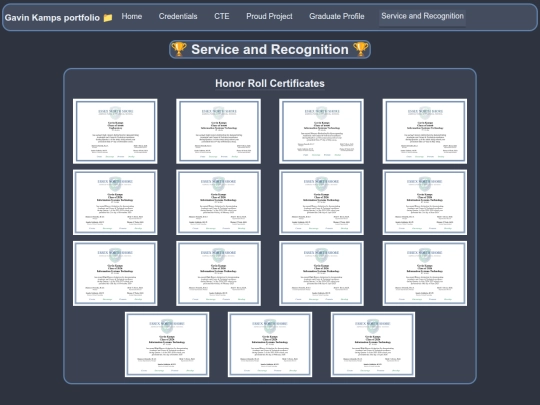Open second certificate in the second row

point(218,202)
